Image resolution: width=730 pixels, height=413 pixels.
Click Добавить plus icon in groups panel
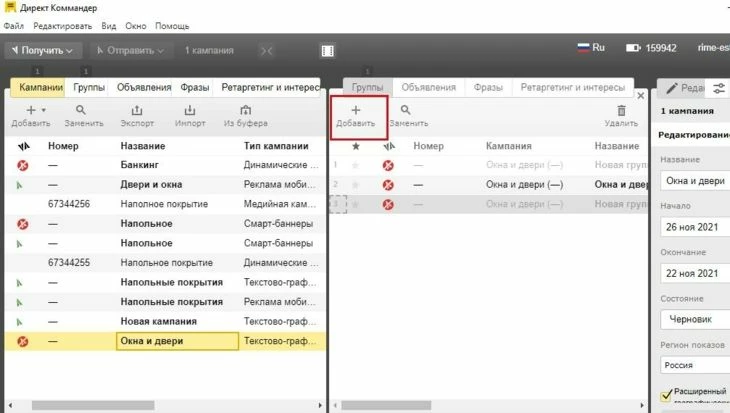click(x=356, y=110)
